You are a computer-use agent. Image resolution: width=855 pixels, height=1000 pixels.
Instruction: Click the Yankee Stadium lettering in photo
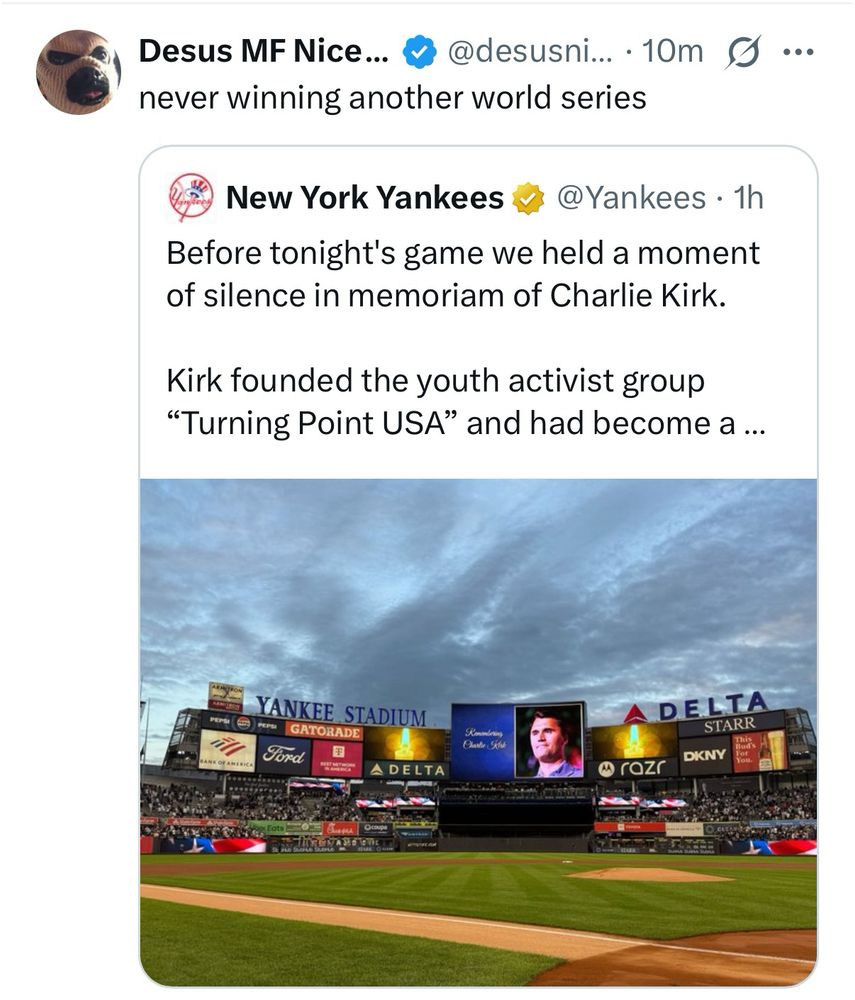(341, 710)
